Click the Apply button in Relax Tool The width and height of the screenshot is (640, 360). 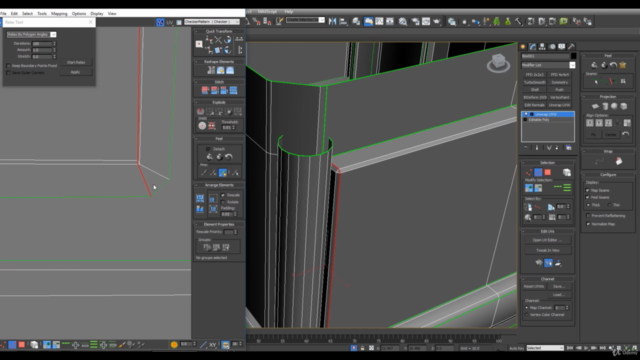point(76,72)
